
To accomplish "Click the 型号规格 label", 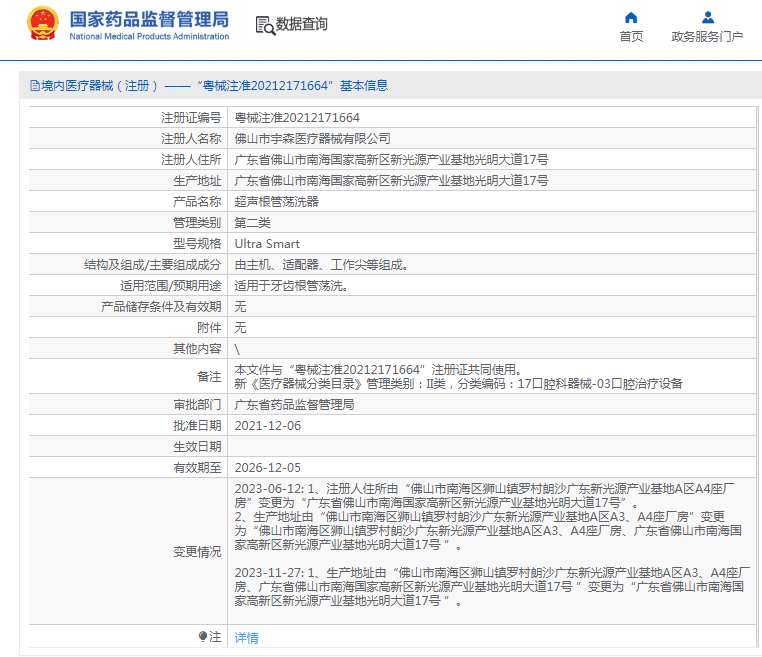I will pos(197,243).
